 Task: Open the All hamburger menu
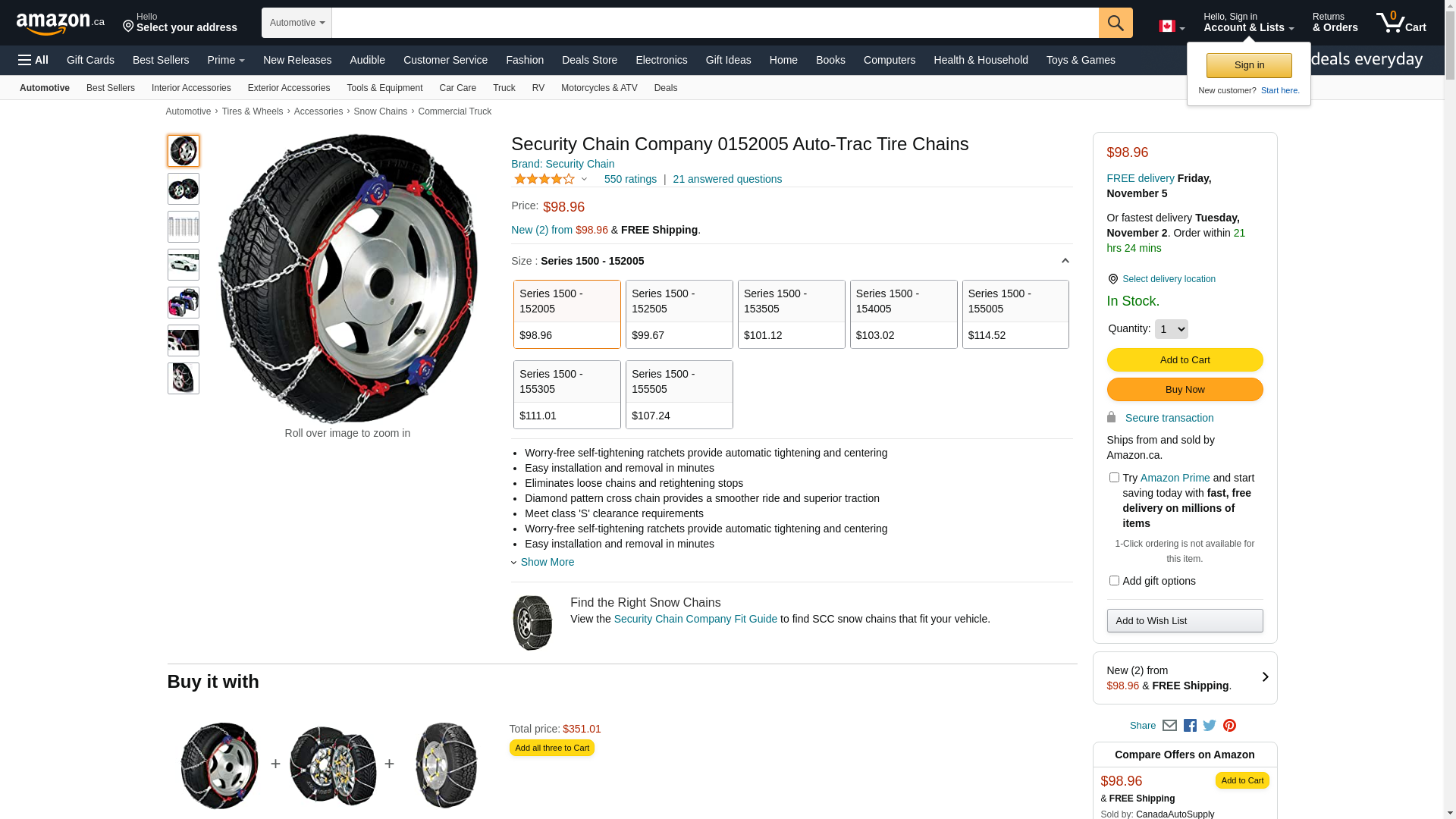click(33, 60)
